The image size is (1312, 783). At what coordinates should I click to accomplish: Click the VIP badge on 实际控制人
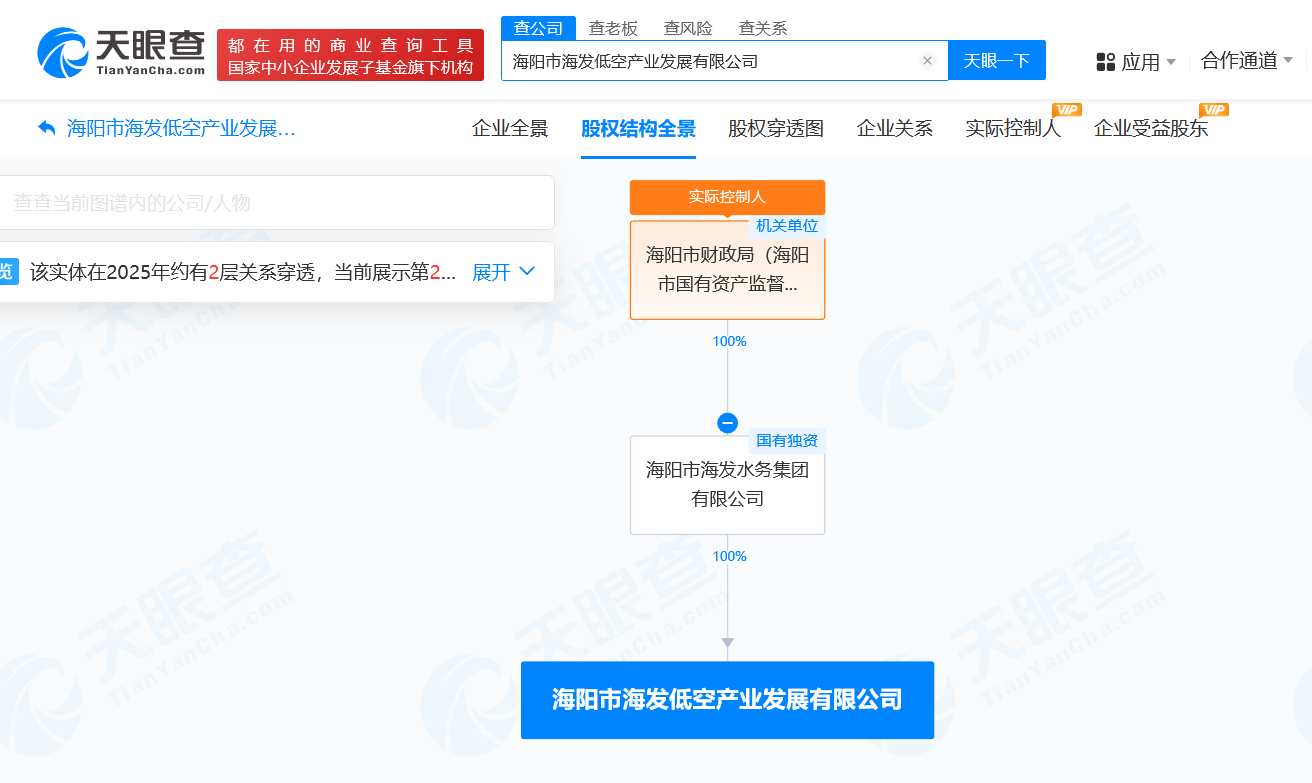tap(1067, 109)
